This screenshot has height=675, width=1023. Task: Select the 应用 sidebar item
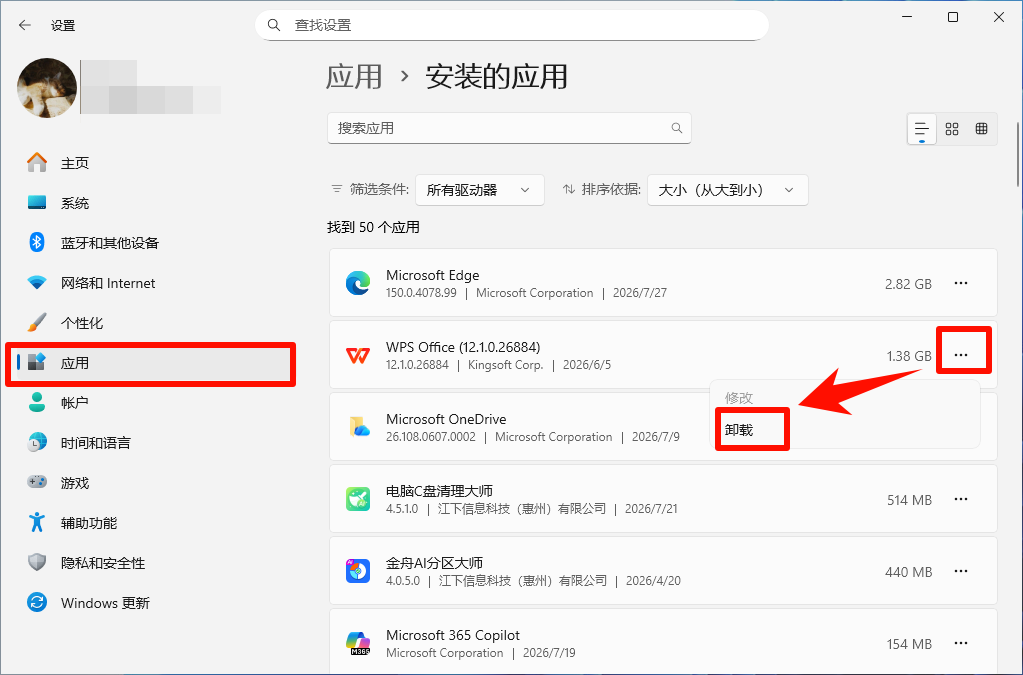pos(151,363)
